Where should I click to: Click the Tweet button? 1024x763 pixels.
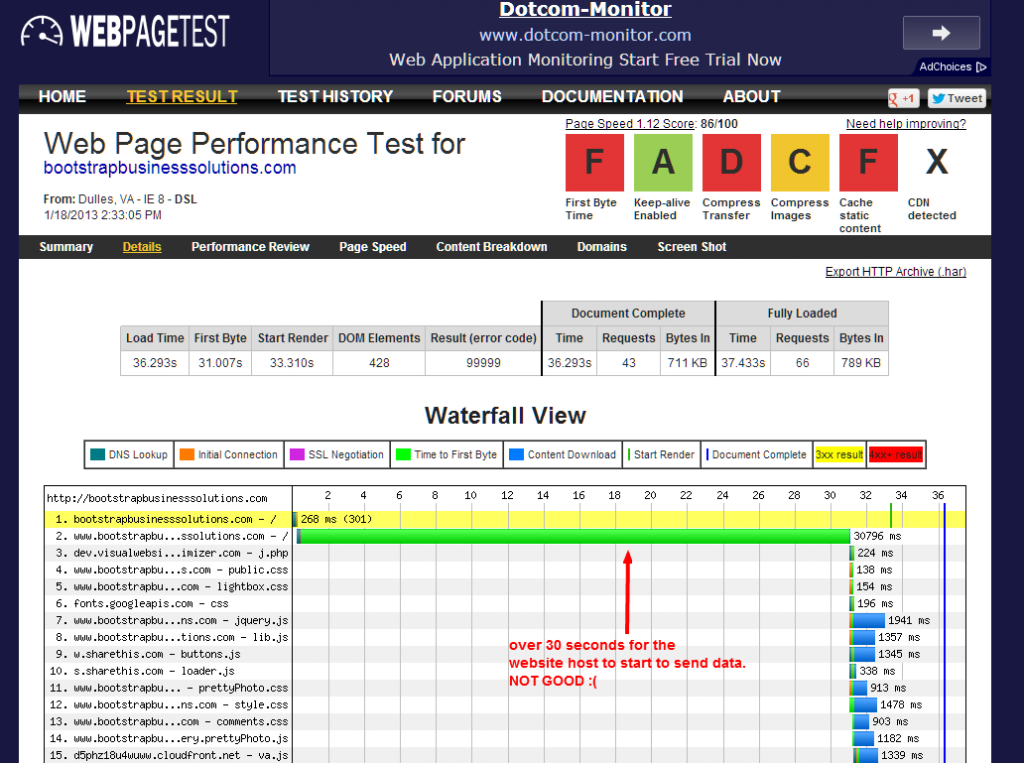(x=957, y=98)
